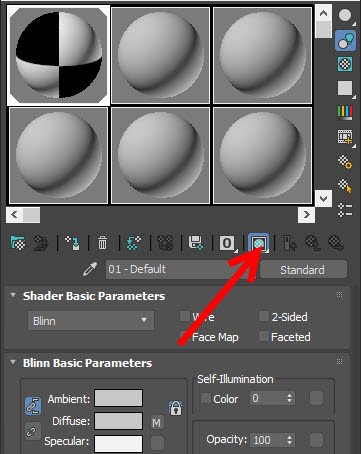Select the bottom-middle sample slot
The width and height of the screenshot is (361, 454).
click(160, 155)
